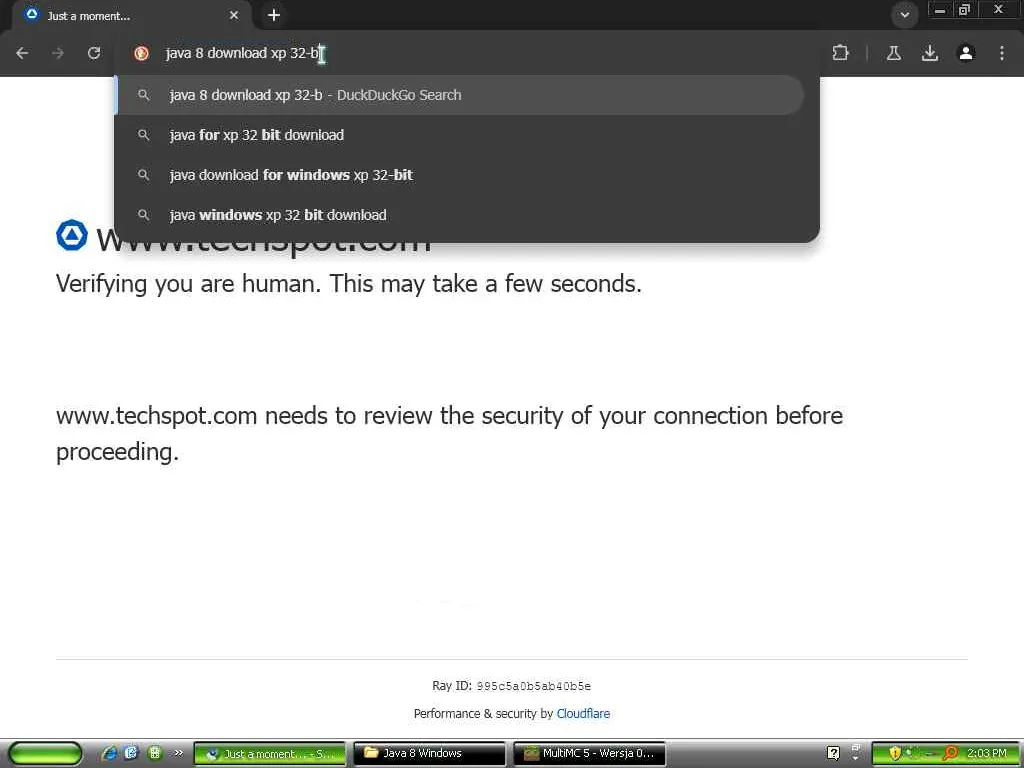This screenshot has height=768, width=1024.
Task: Open the Cloudflare link
Action: pyautogui.click(x=583, y=714)
